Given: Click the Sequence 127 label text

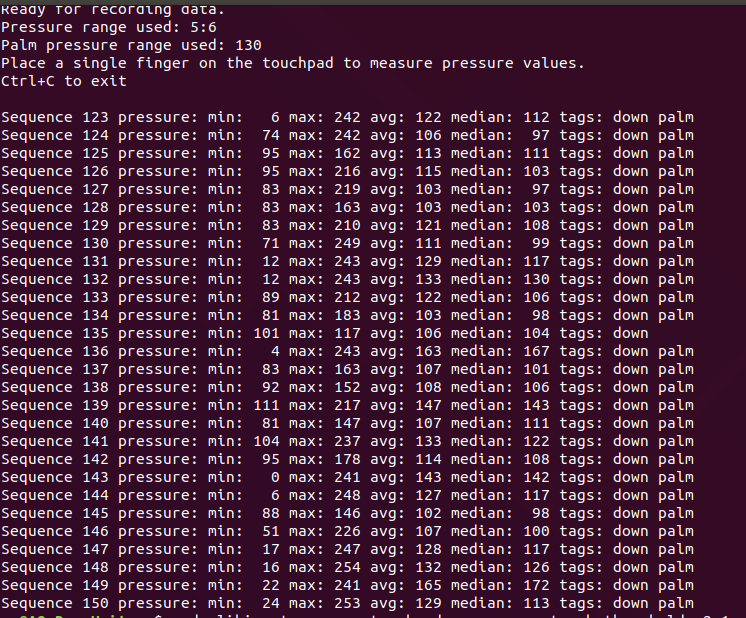Looking at the screenshot, I should pos(55,189).
